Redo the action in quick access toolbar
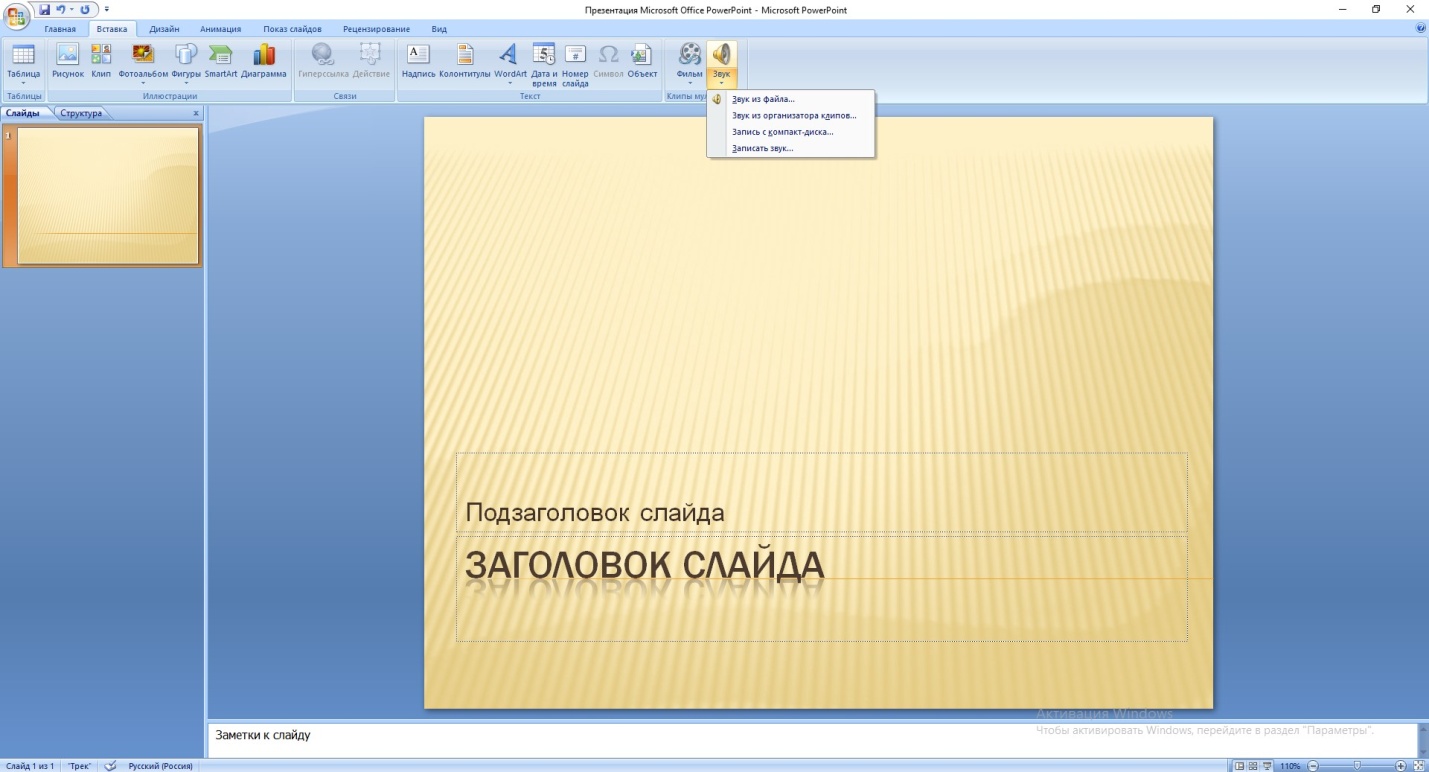This screenshot has width=1429, height=772. (83, 9)
